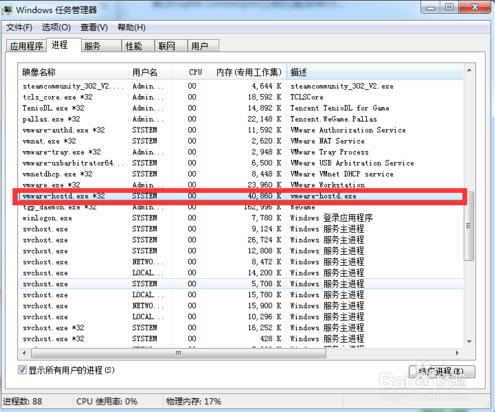
Task: Switch to the 应用程序 tab
Action: [26, 46]
